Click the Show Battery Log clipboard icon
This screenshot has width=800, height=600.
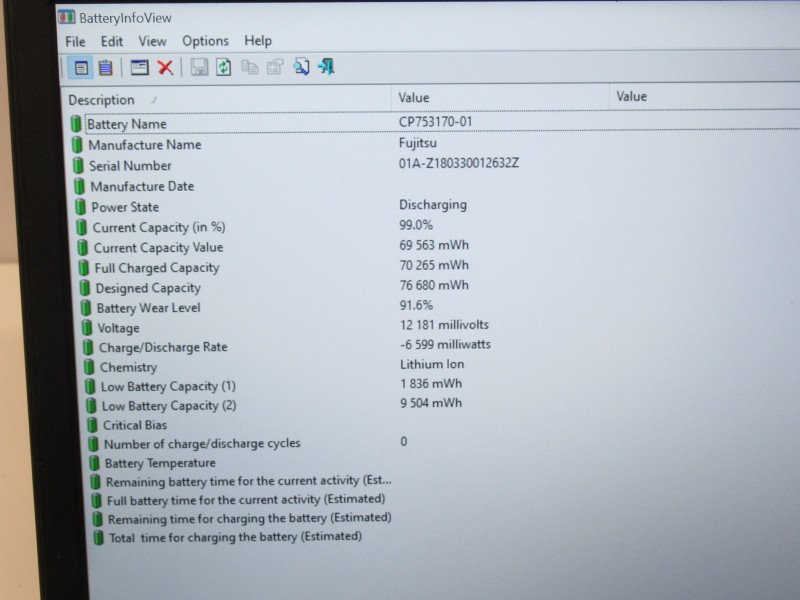106,67
